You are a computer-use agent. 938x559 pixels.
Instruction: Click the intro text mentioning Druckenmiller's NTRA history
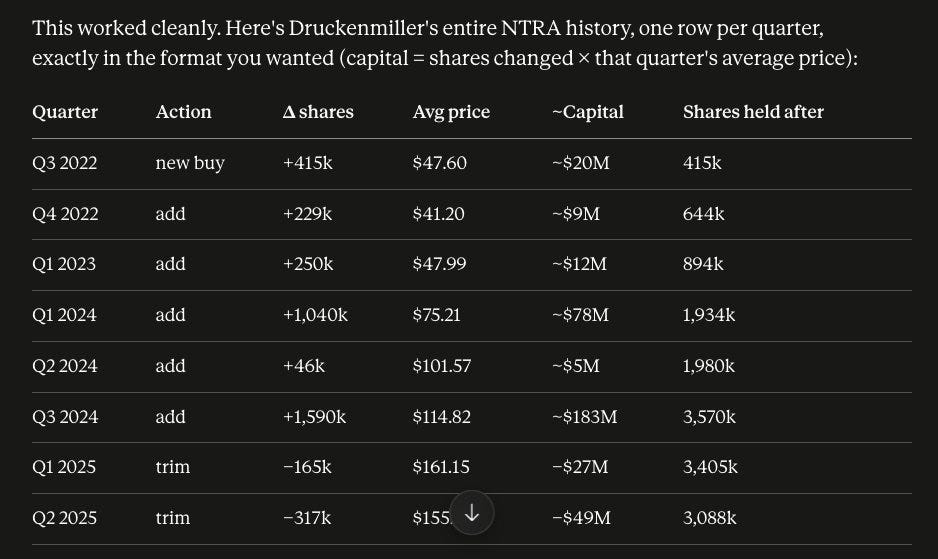click(445, 43)
